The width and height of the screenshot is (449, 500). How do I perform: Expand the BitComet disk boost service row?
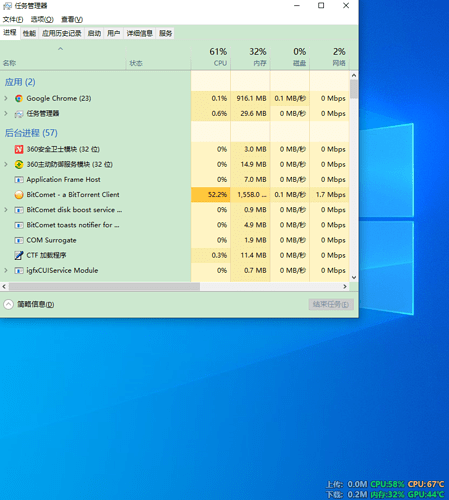[6, 210]
